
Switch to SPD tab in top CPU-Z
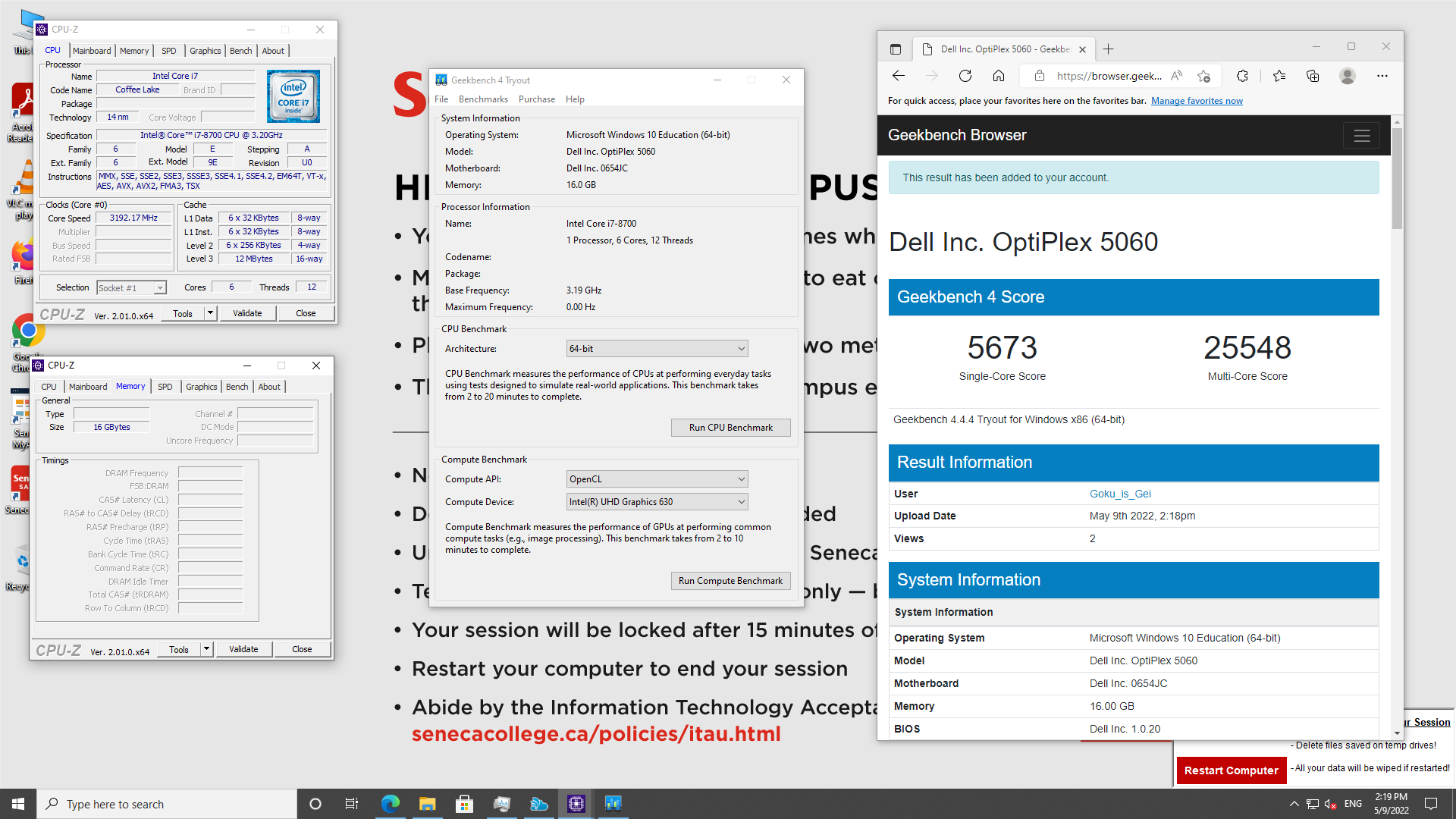[x=169, y=51]
